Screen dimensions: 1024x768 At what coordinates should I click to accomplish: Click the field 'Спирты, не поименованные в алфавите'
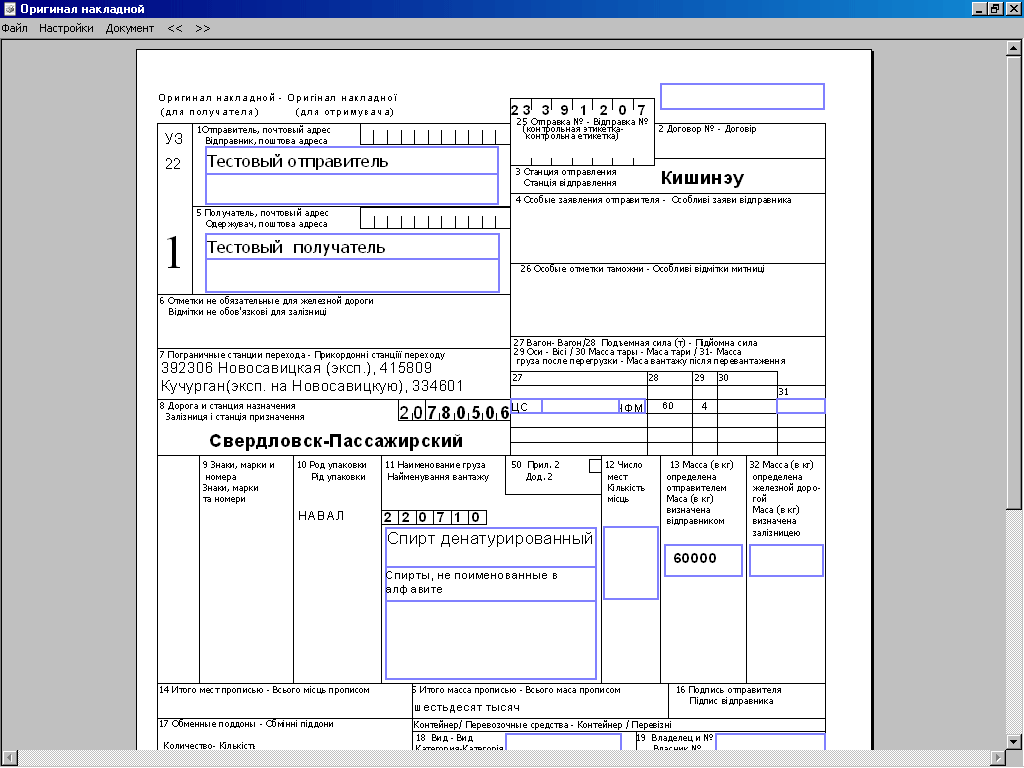pos(490,584)
